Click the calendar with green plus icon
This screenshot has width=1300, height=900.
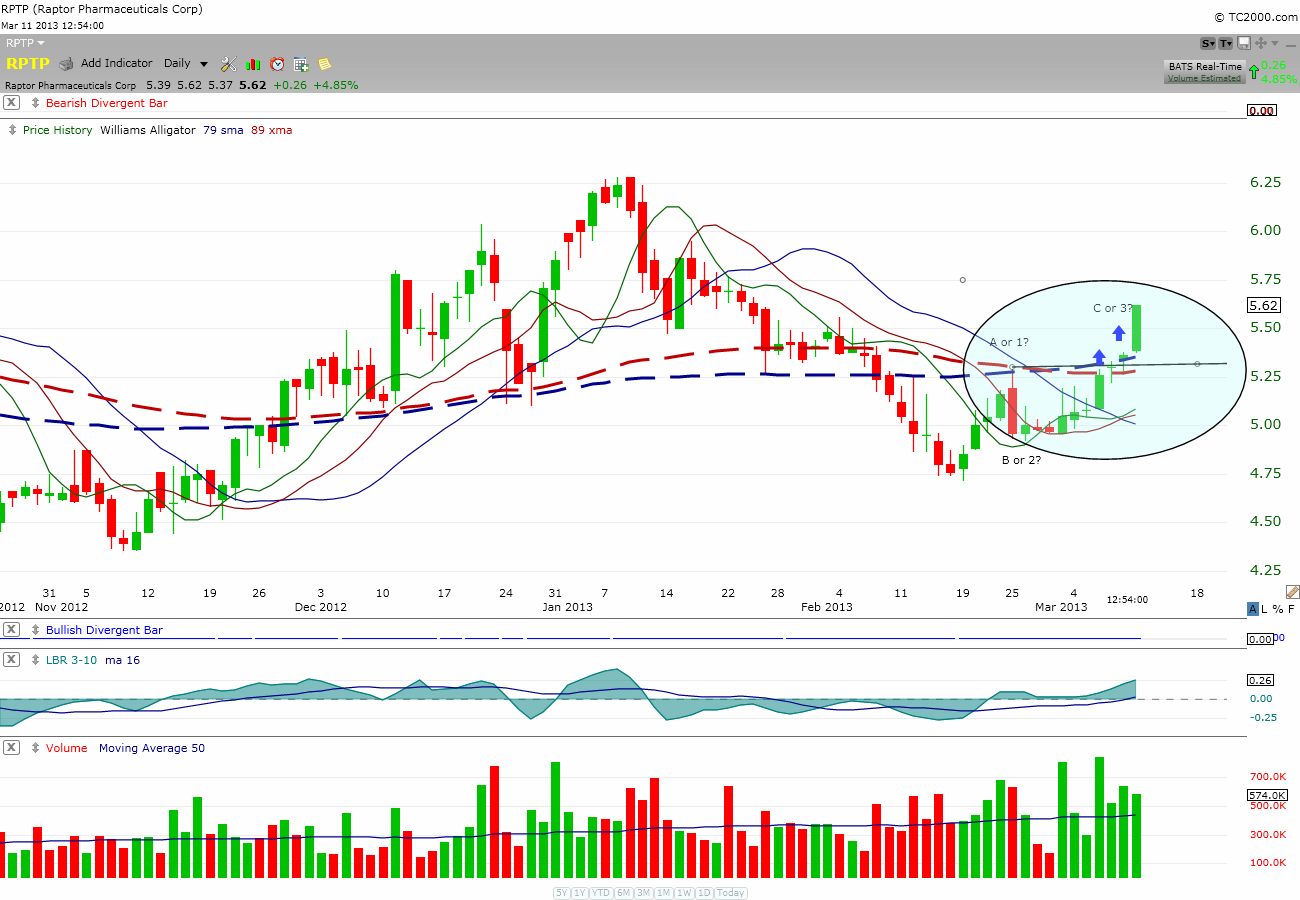point(301,64)
